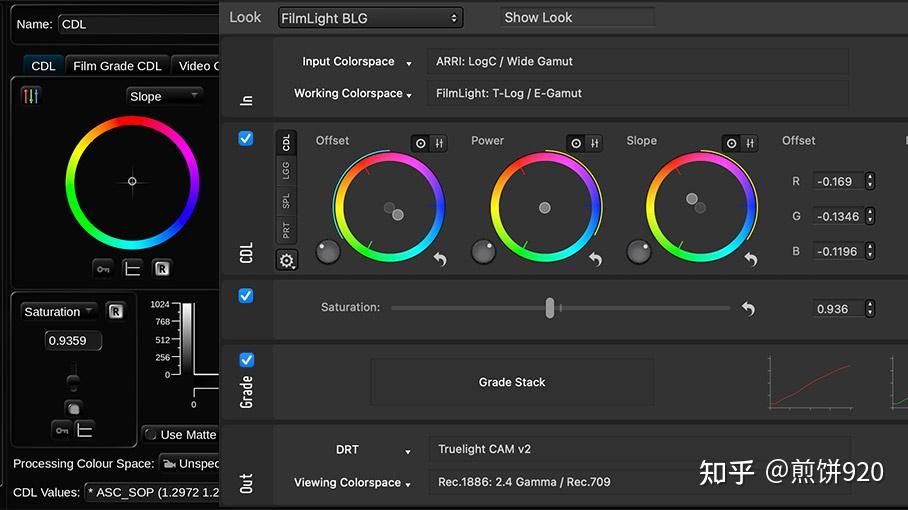Adjust the B offset value stepper
908x510 pixels.
870,251
